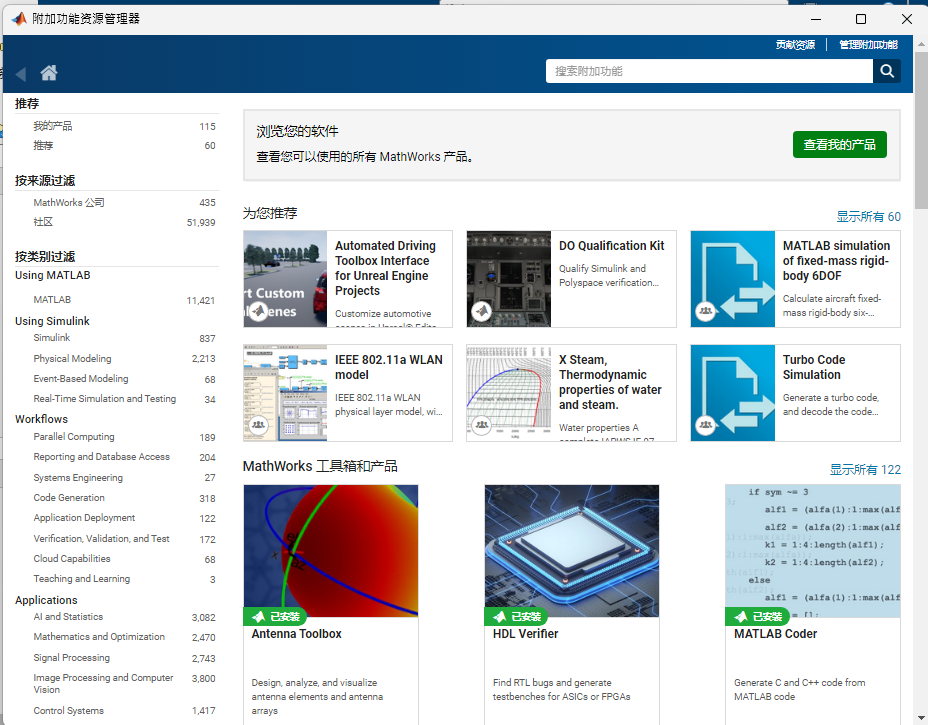Screen dimensions: 928x725
Task: Open the X Steam chart thumbnail
Action: coord(509,393)
